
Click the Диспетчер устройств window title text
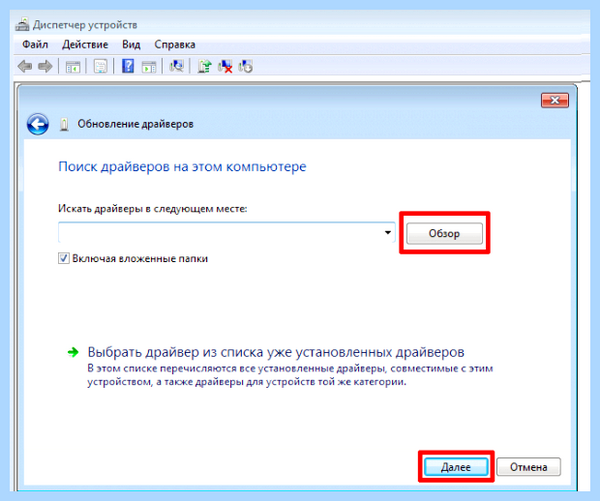(85, 25)
